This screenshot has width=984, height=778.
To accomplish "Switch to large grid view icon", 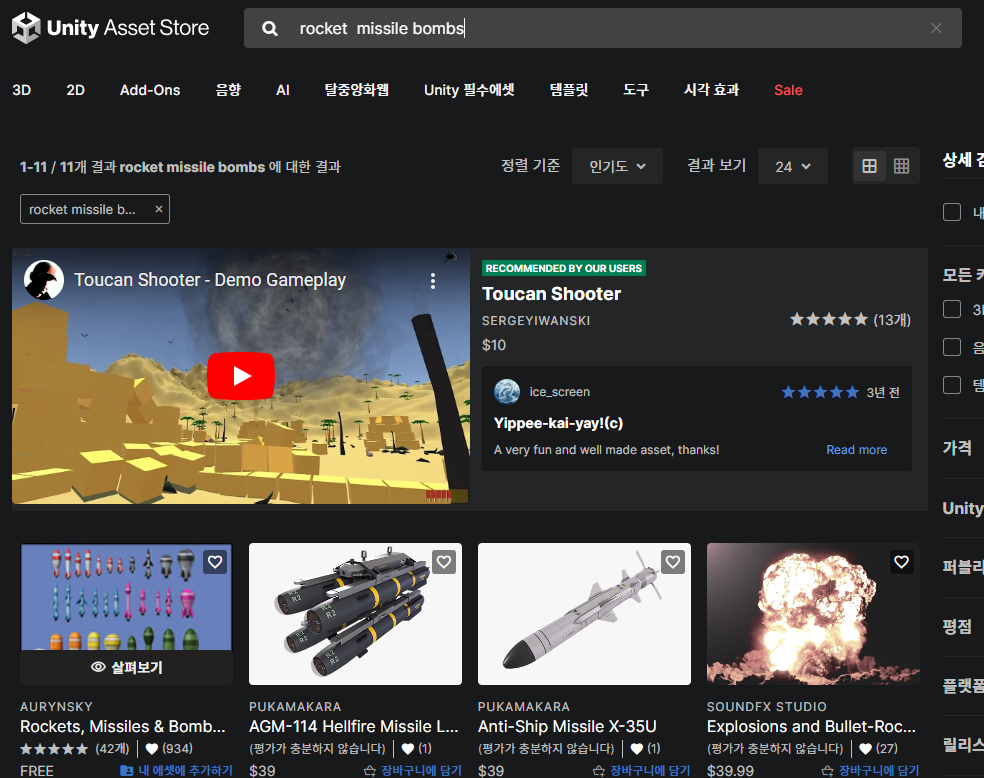I will coord(869,166).
